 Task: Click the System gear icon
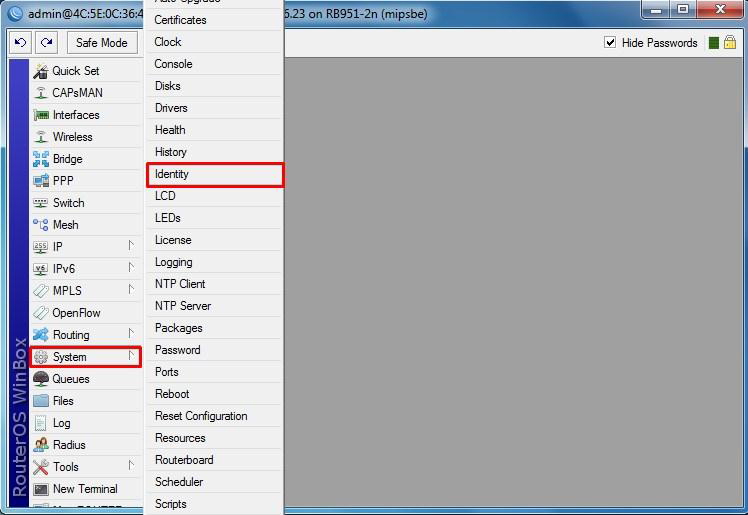41,357
